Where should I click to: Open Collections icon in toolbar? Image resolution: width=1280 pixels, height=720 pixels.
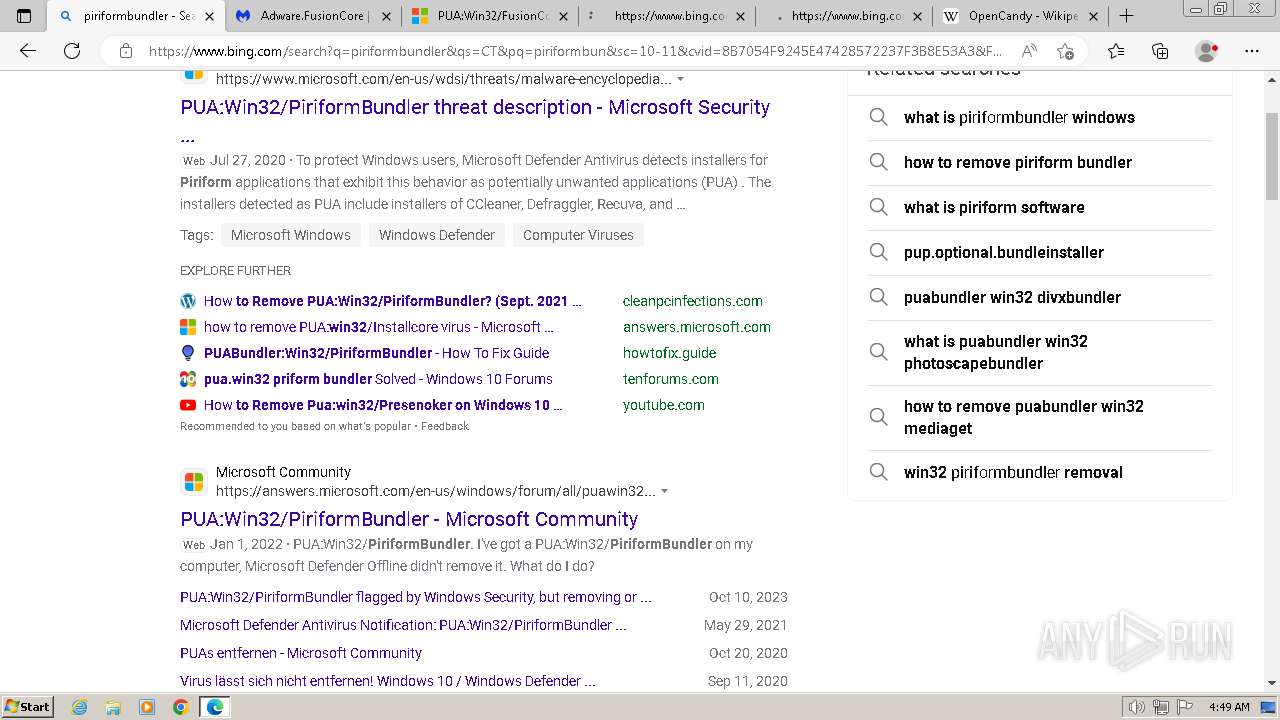1160,51
